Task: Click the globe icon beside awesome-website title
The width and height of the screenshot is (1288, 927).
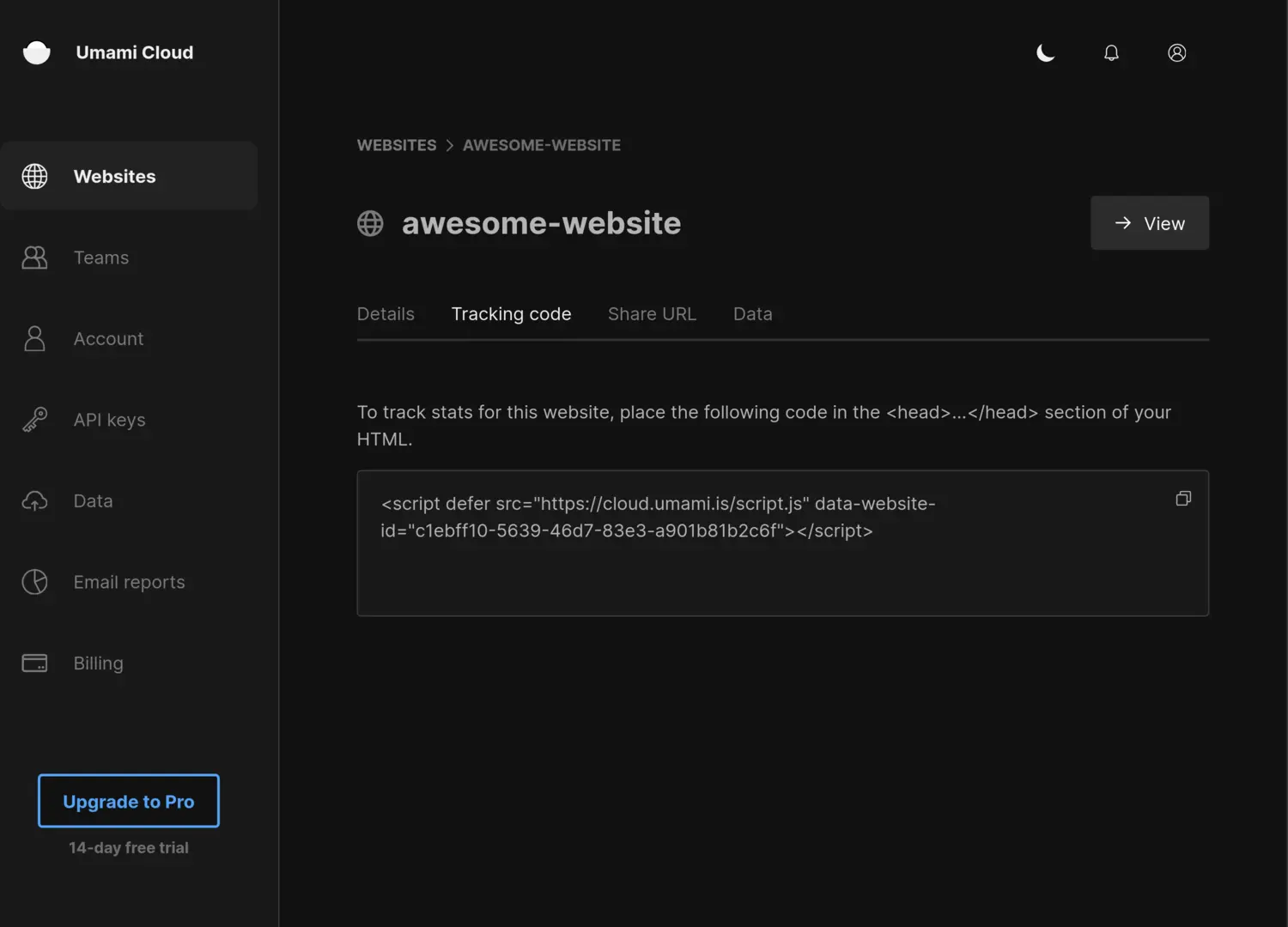Action: [370, 223]
